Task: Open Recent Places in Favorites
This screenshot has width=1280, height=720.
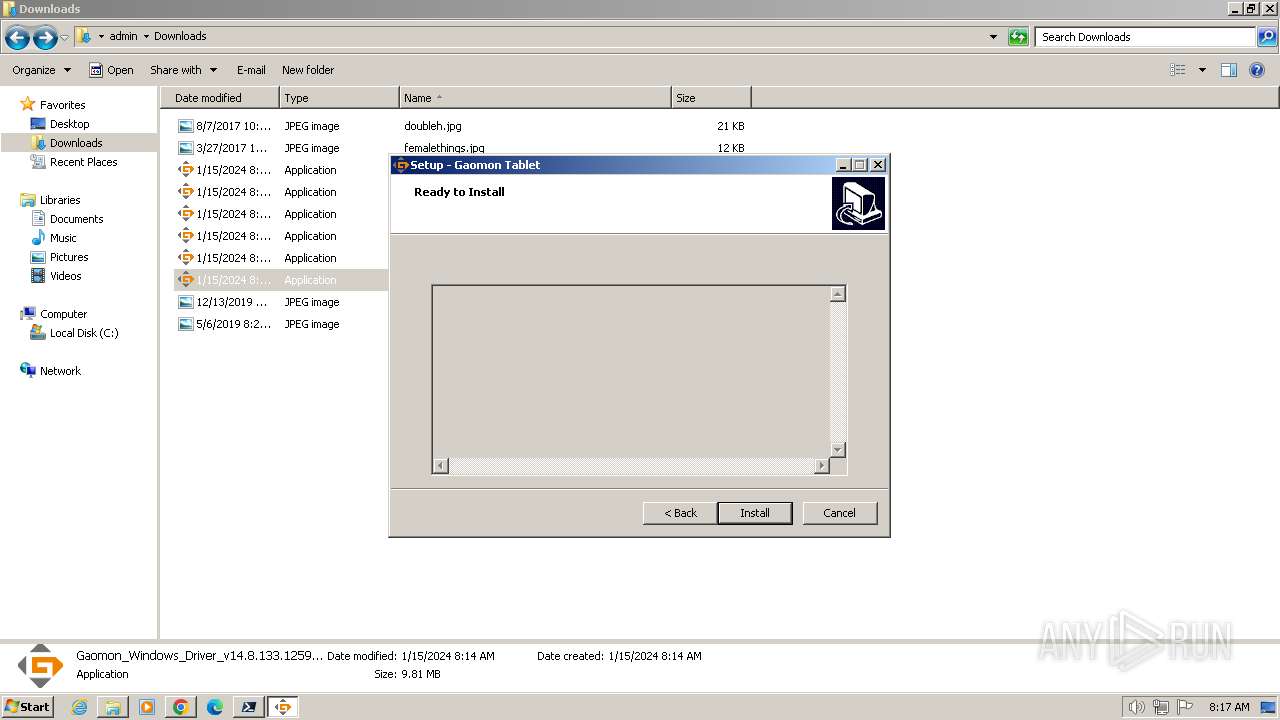Action: pos(83,162)
